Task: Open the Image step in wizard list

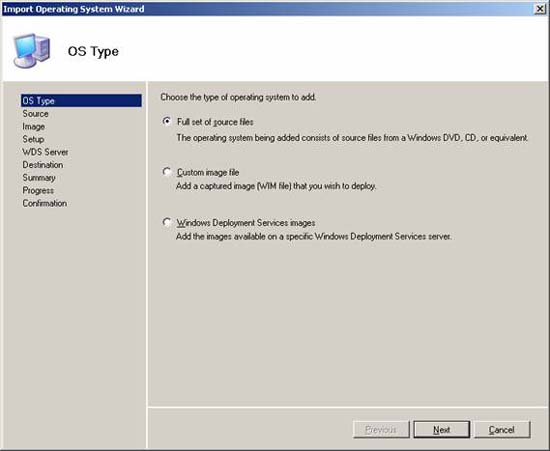Action: click(33, 127)
